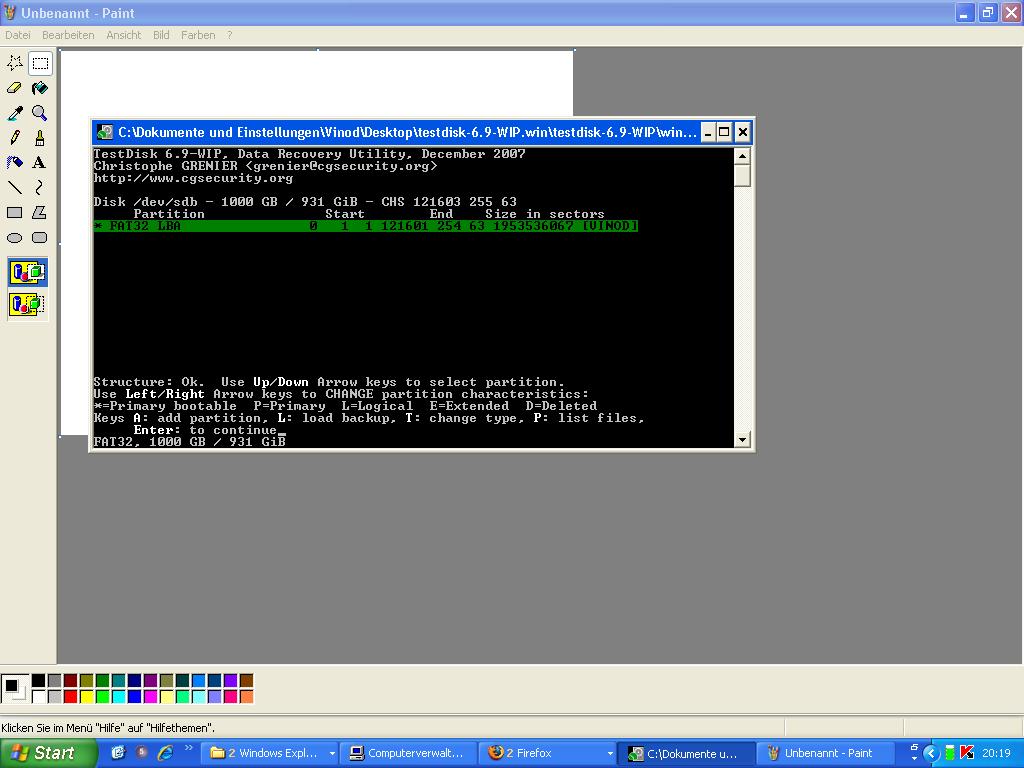Click the red Kaspersky tray icon

tap(967, 753)
